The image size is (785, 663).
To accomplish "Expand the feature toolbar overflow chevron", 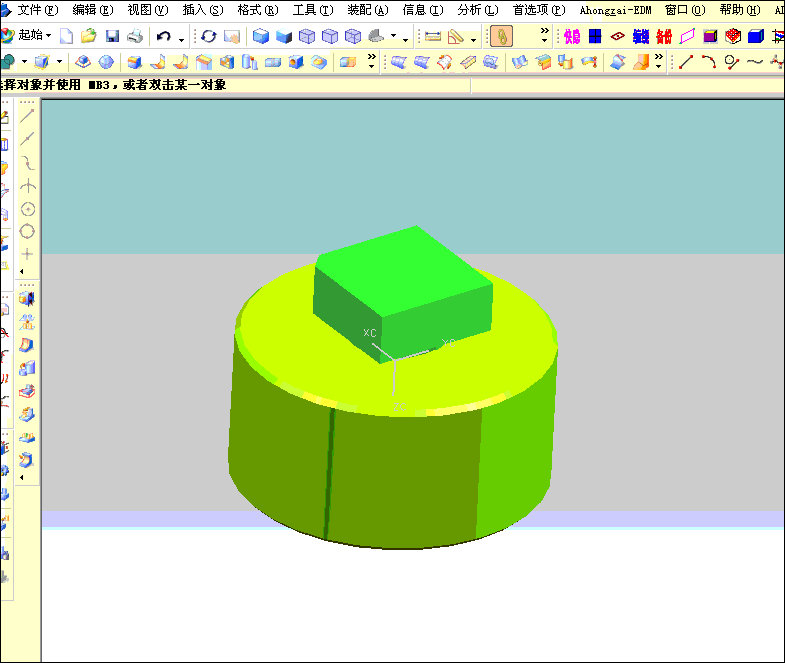I will [x=371, y=60].
